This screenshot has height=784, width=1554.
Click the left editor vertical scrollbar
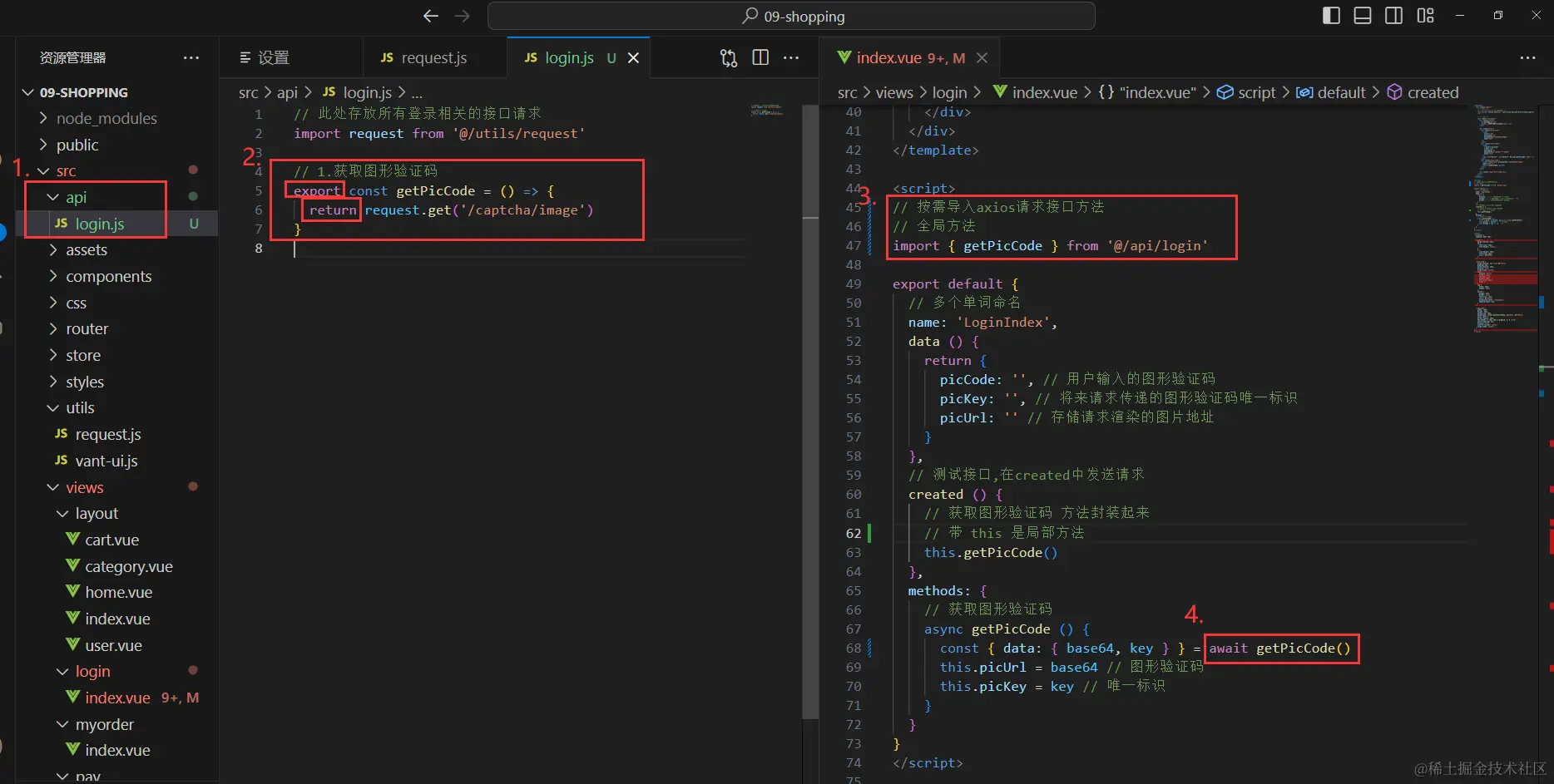(x=810, y=411)
